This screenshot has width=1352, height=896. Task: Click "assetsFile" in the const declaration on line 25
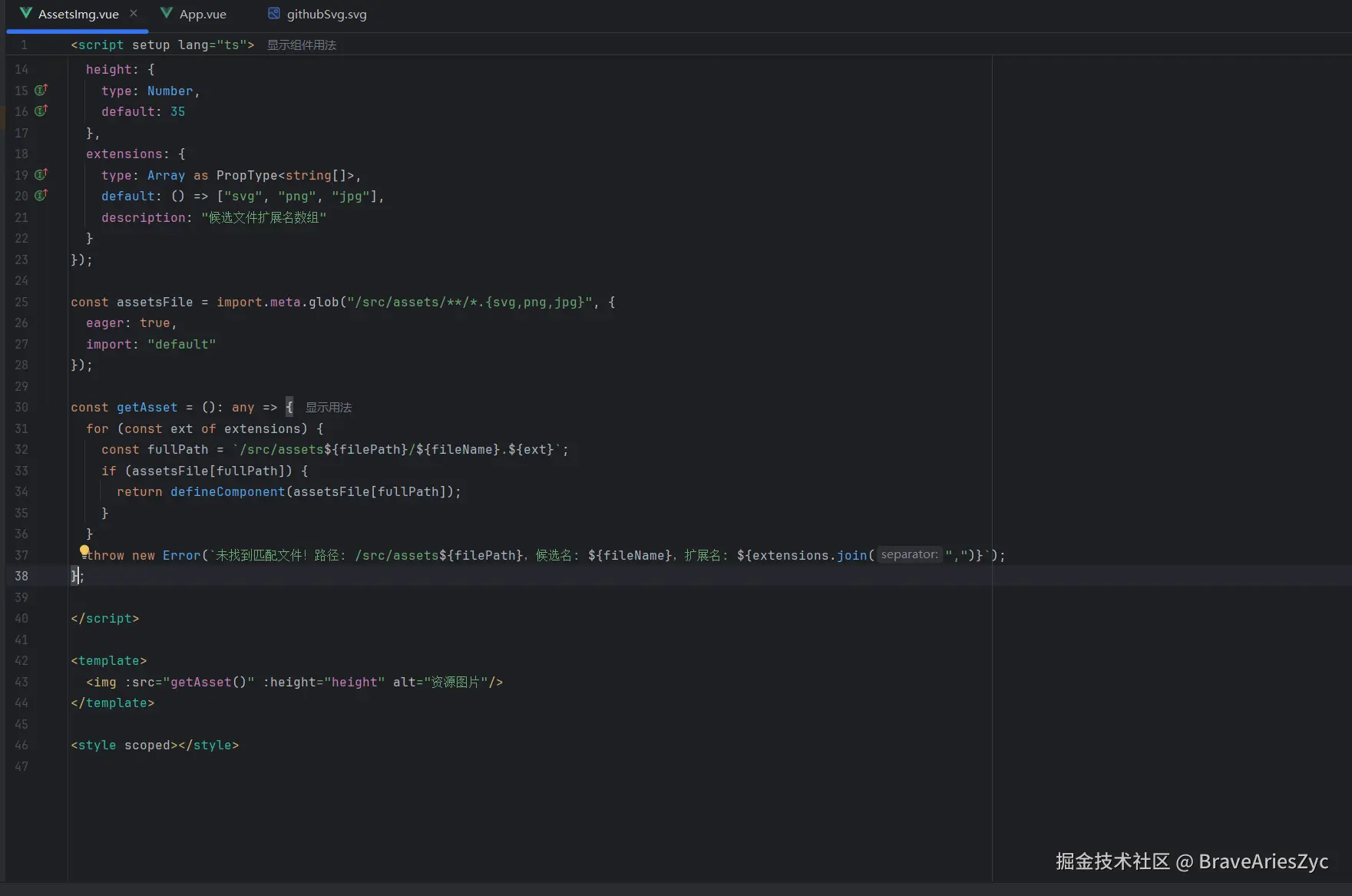coord(155,303)
